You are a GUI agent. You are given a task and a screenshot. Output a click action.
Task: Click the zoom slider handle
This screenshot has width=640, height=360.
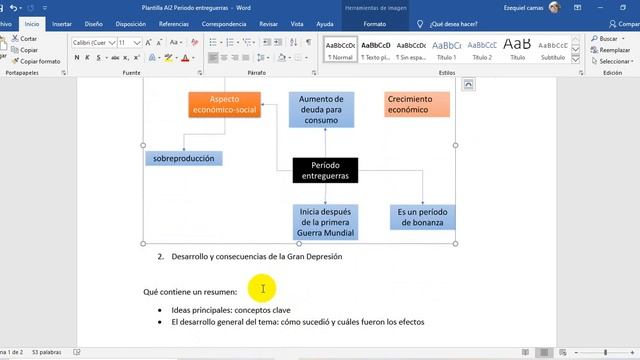click(605, 352)
